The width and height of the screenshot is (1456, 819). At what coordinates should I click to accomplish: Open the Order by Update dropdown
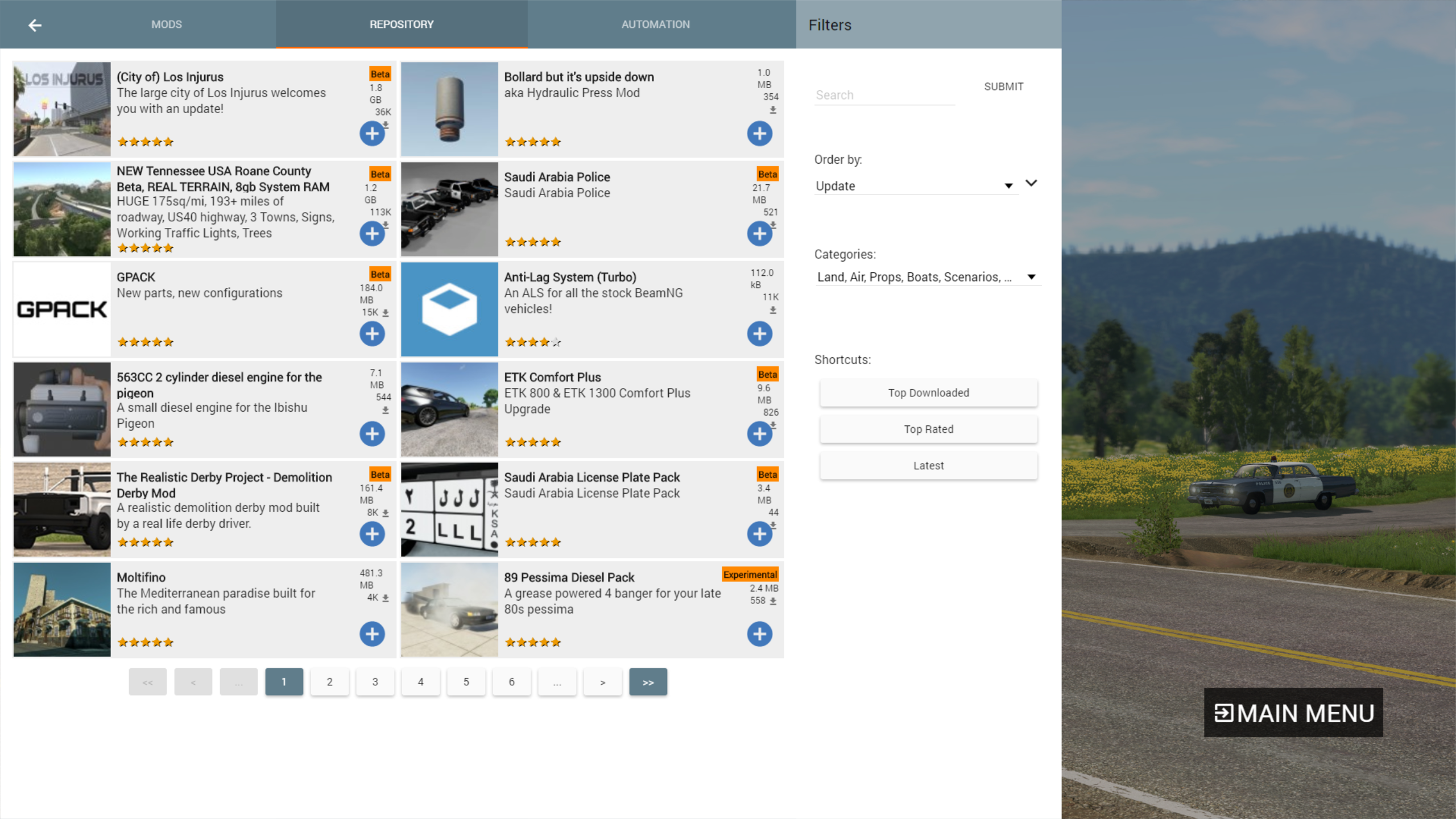[915, 186]
